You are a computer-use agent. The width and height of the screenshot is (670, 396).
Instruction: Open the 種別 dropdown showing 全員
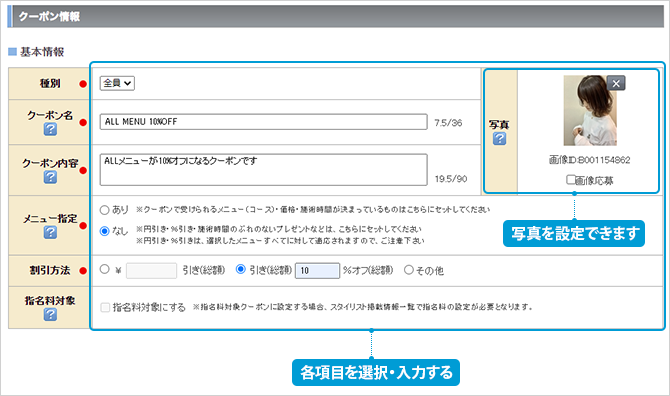[x=117, y=83]
